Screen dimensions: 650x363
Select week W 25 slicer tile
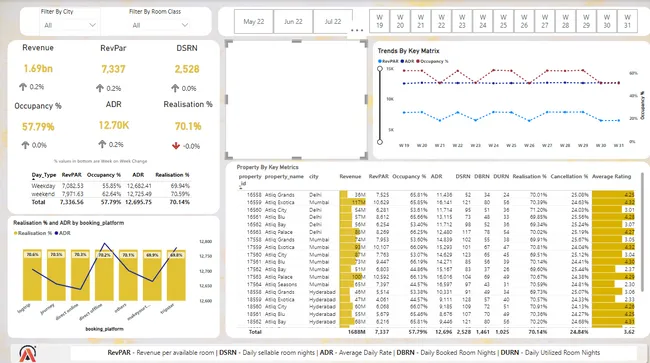(x=503, y=21)
